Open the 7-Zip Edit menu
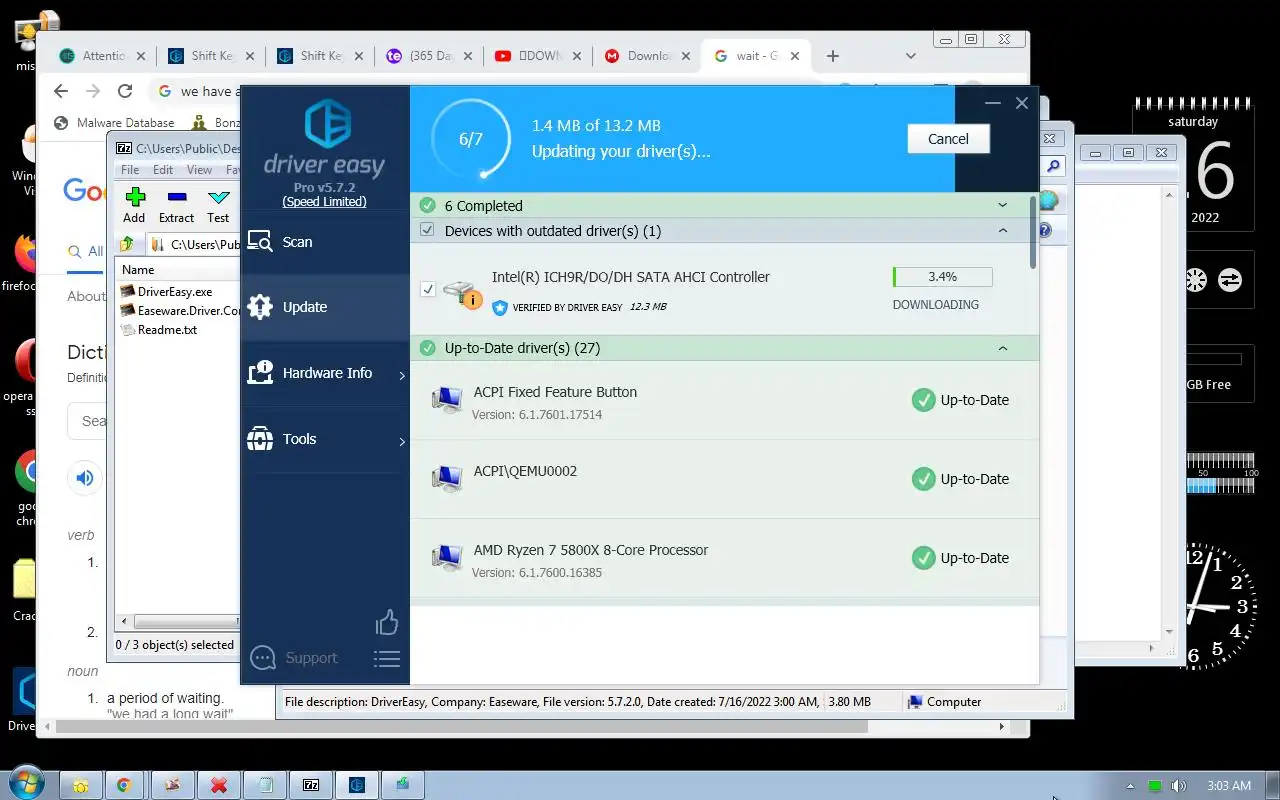1280x800 pixels. (x=163, y=170)
